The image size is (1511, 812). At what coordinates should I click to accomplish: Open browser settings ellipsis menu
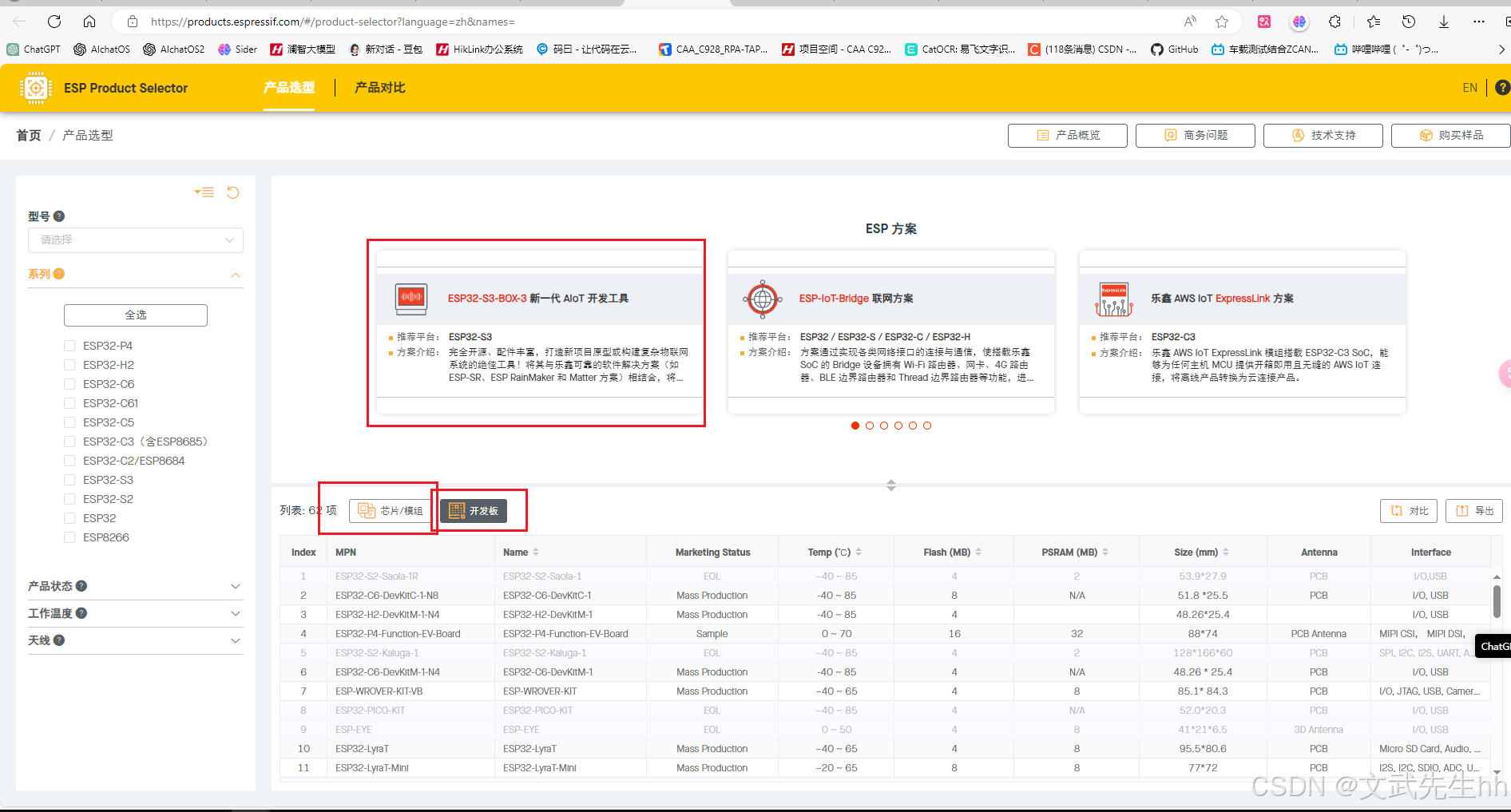point(1479,22)
